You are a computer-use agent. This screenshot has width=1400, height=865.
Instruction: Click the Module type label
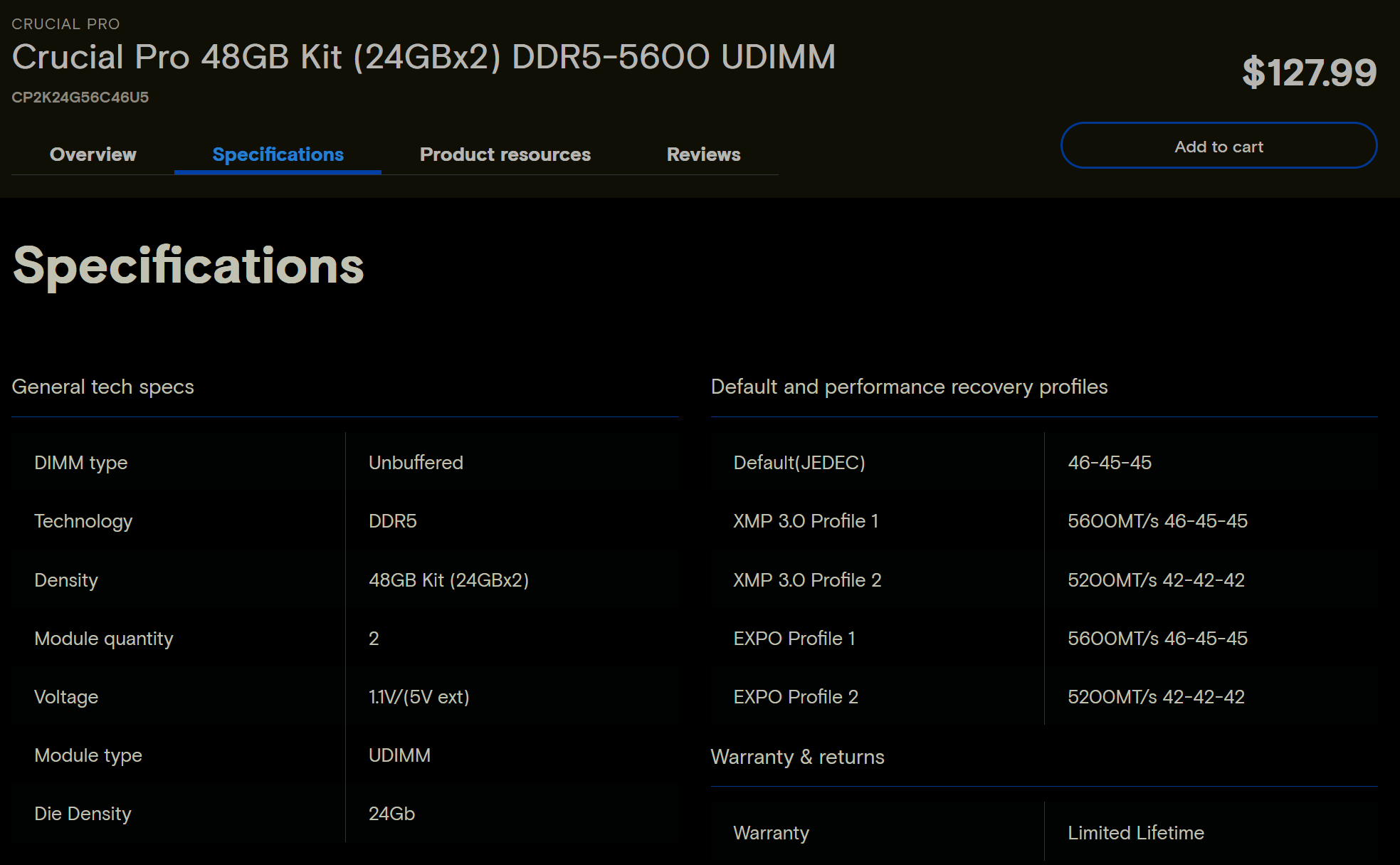88,755
